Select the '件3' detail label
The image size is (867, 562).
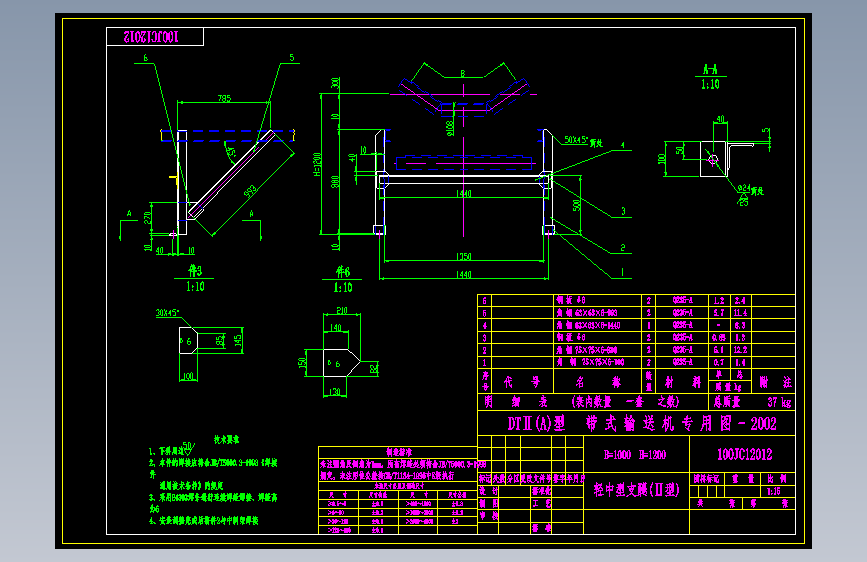[195, 271]
